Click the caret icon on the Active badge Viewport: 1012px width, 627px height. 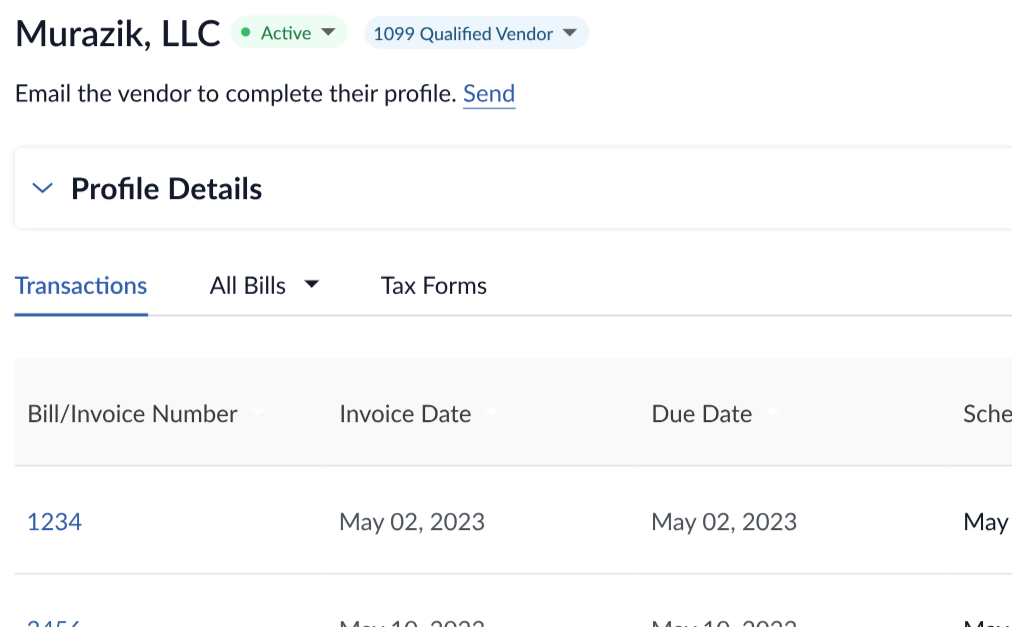click(x=327, y=32)
